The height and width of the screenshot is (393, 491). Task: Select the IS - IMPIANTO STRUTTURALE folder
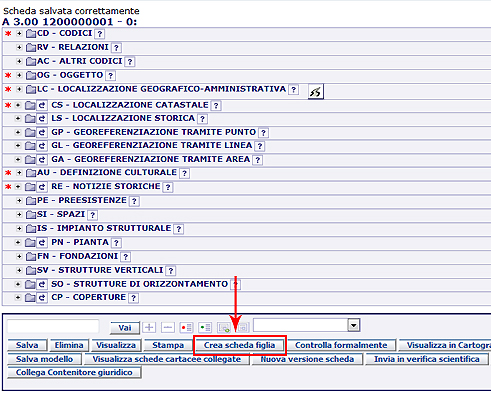coord(31,228)
